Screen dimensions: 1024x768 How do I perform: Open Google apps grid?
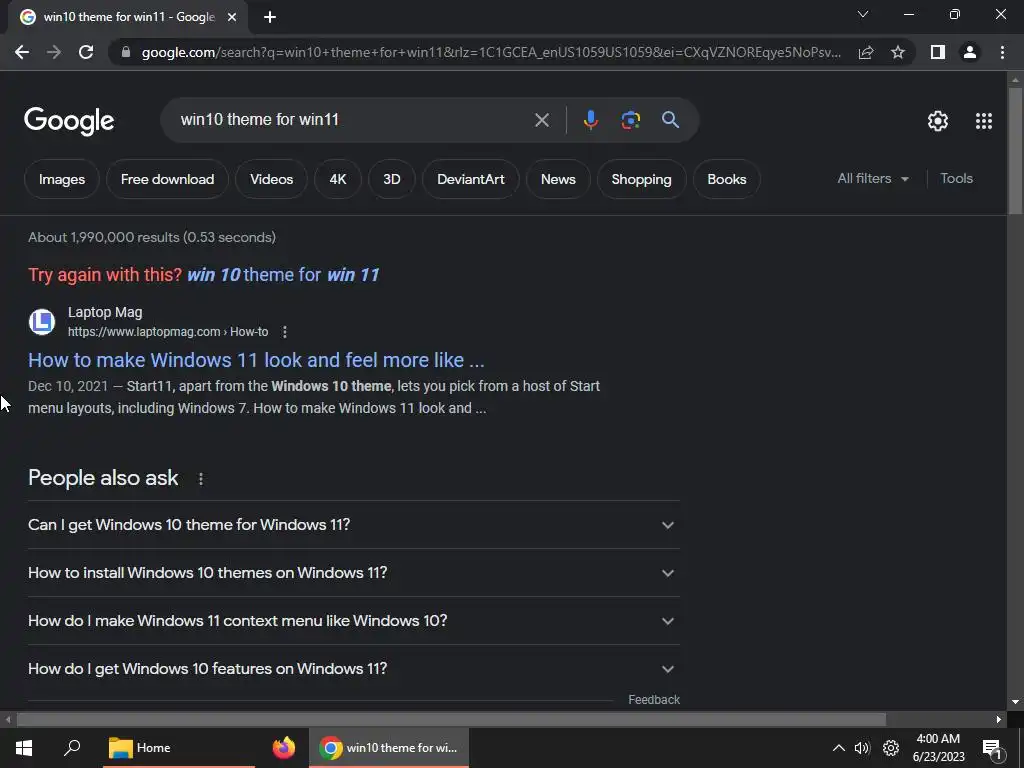click(x=984, y=121)
